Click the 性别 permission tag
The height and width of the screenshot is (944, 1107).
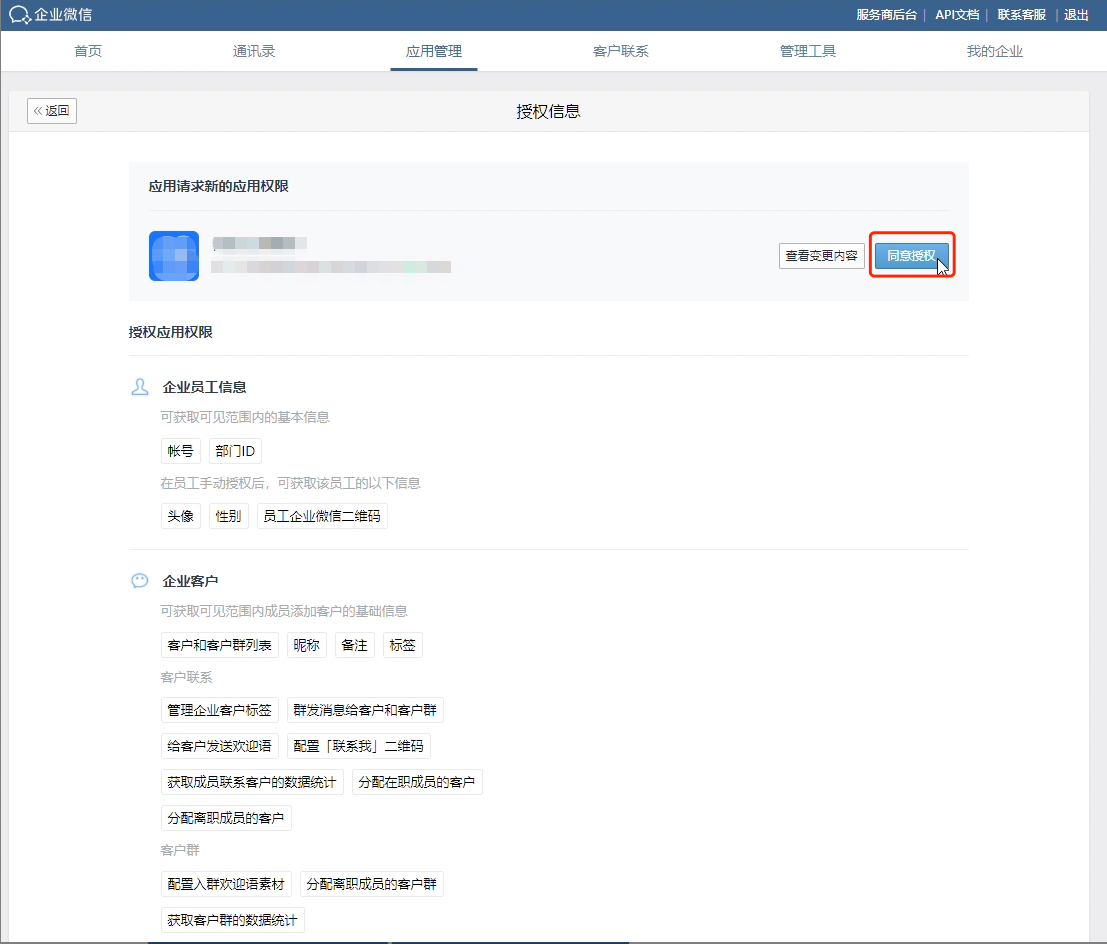point(229,516)
